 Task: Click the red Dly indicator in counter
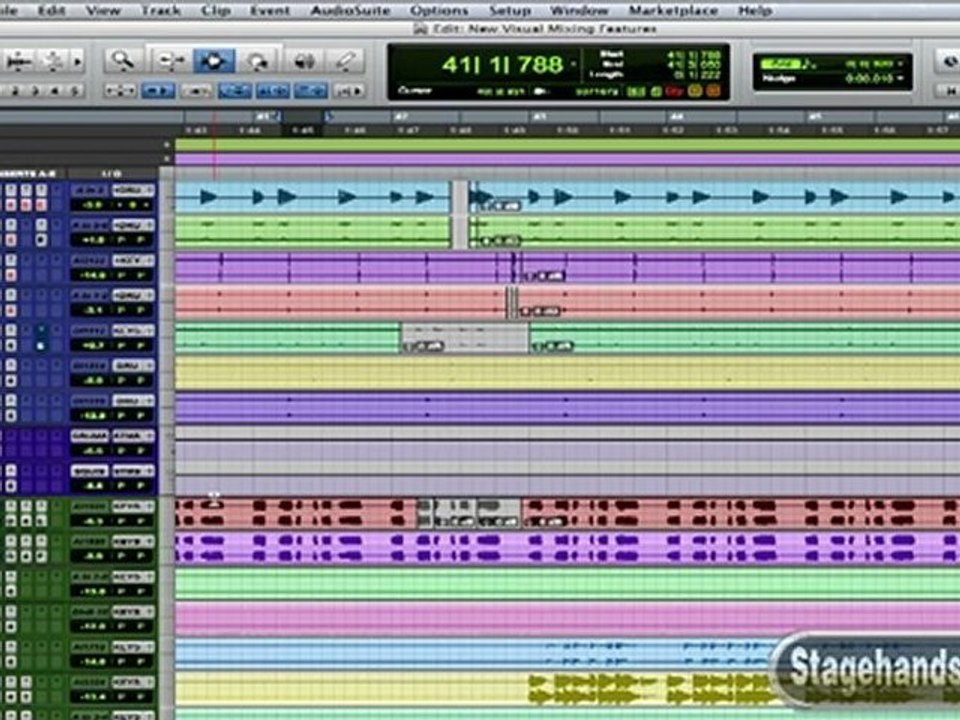[x=674, y=91]
